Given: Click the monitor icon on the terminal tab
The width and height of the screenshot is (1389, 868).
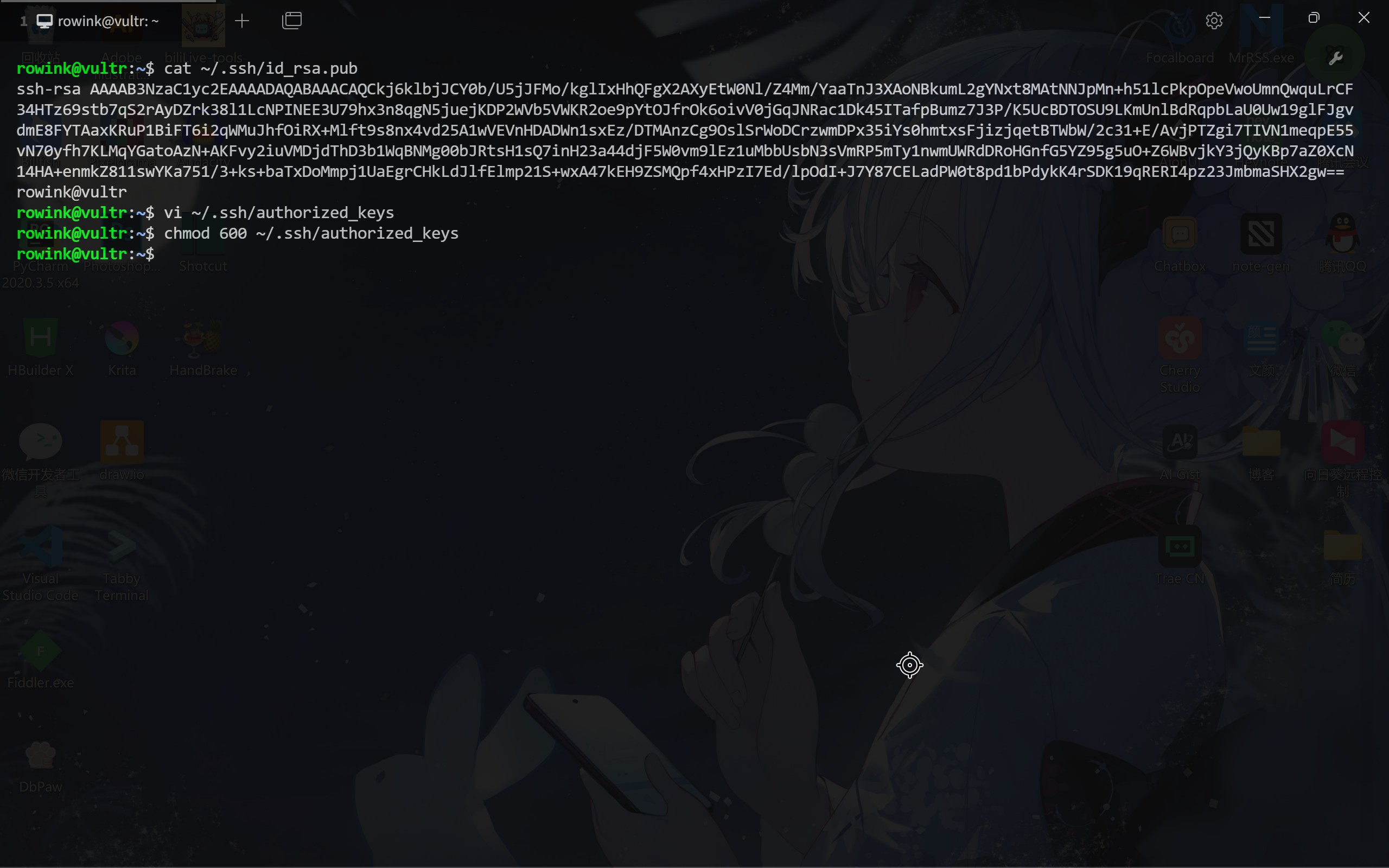Looking at the screenshot, I should tap(45, 21).
